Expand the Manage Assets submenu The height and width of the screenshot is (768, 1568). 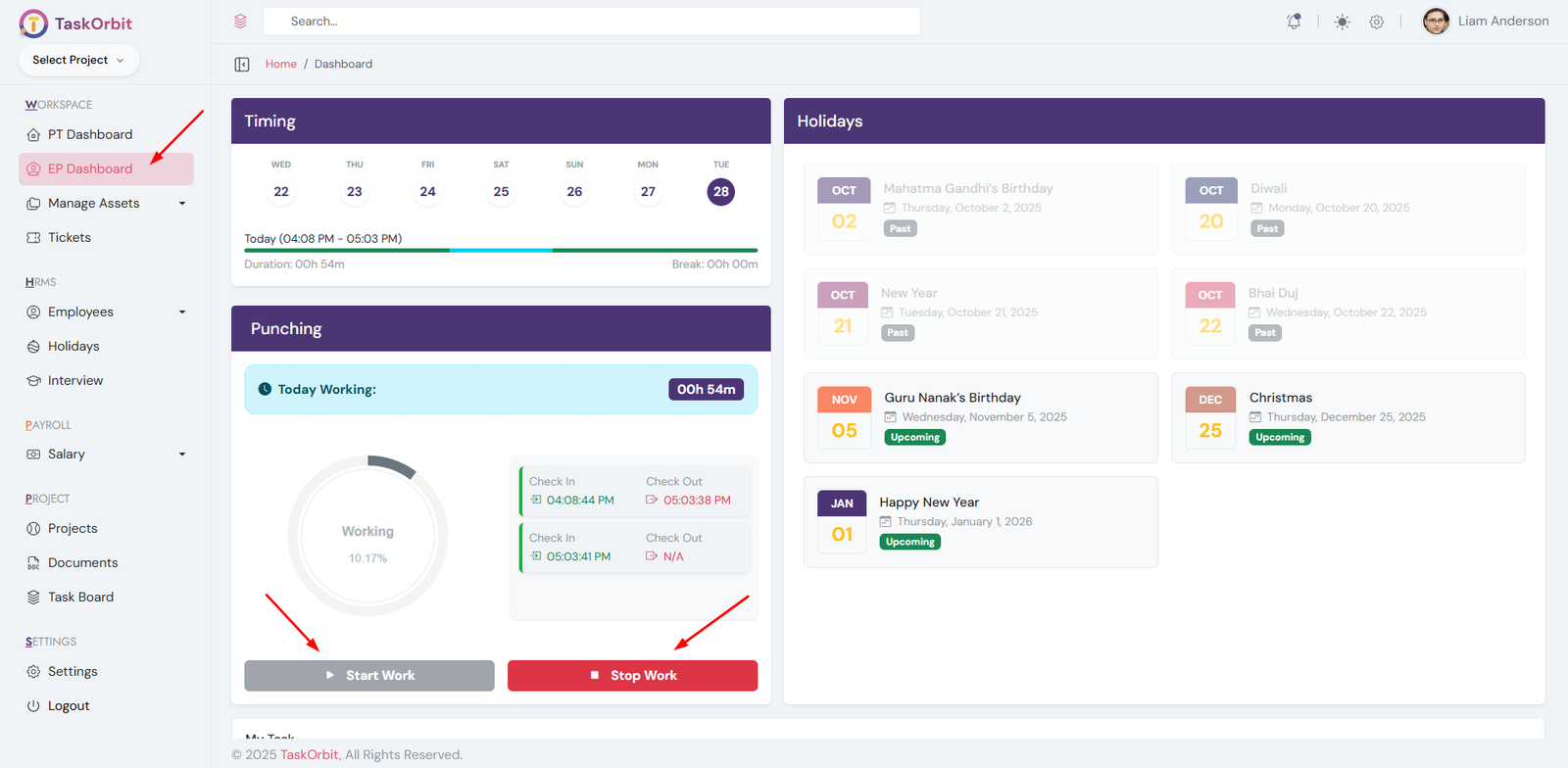181,204
